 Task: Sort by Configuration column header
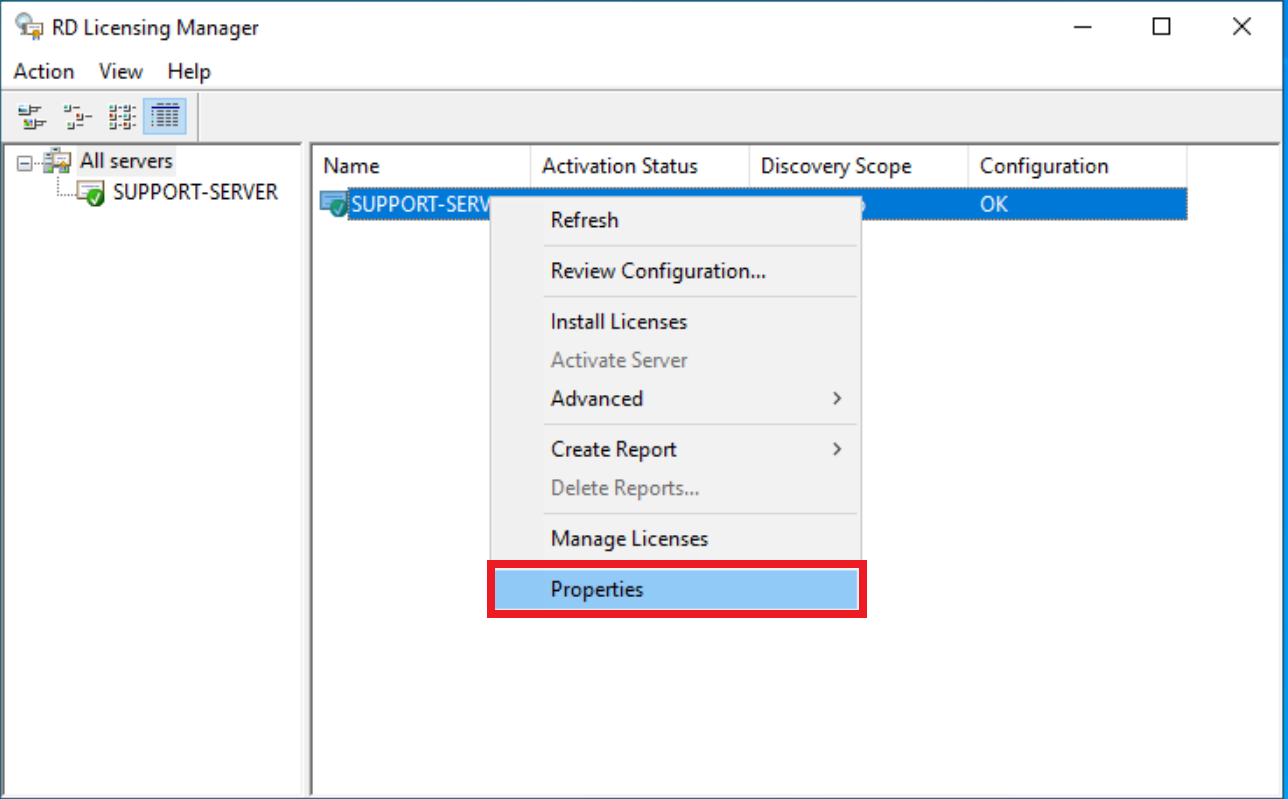coord(1078,166)
